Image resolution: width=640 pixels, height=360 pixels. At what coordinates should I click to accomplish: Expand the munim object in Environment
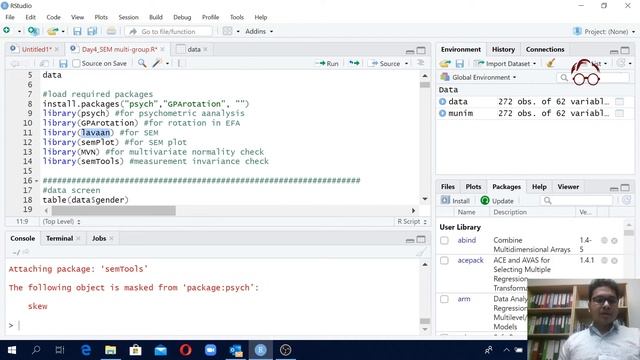pyautogui.click(x=442, y=113)
